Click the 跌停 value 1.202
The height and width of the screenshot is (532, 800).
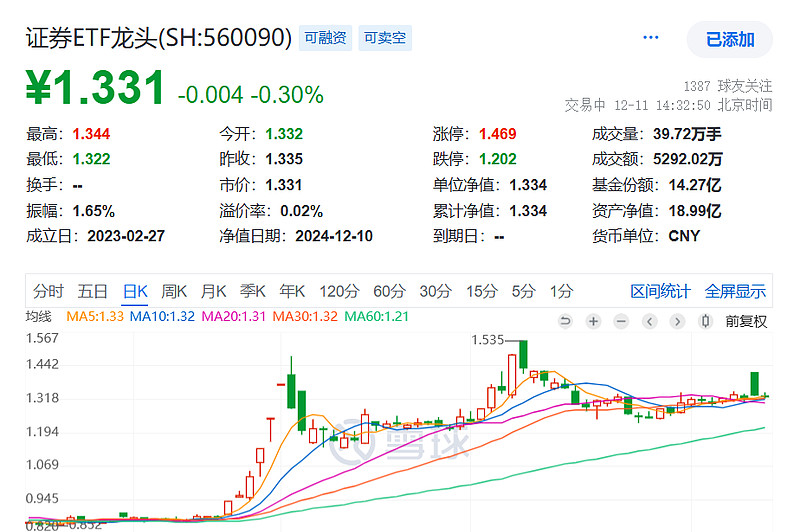(497, 159)
